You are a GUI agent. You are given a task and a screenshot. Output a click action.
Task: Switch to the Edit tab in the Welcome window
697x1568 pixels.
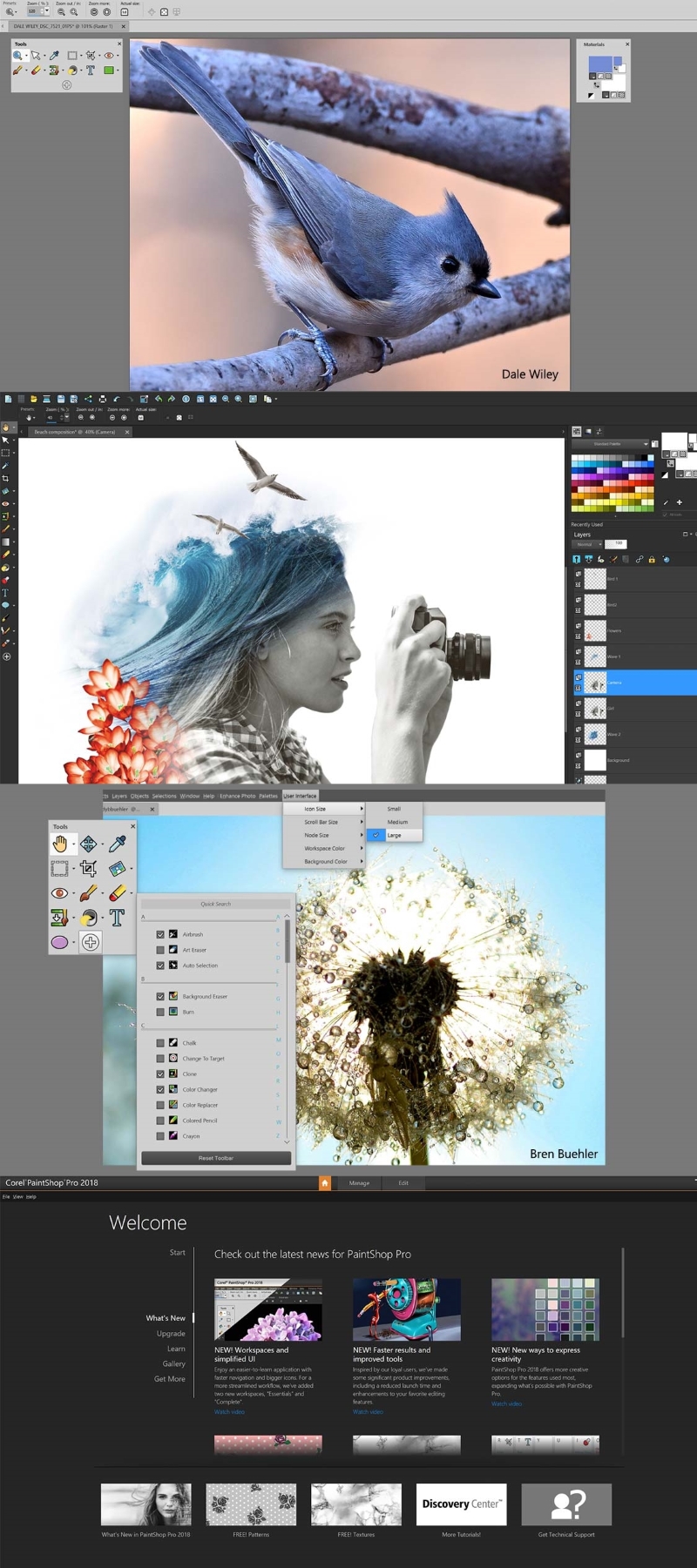click(x=403, y=1183)
